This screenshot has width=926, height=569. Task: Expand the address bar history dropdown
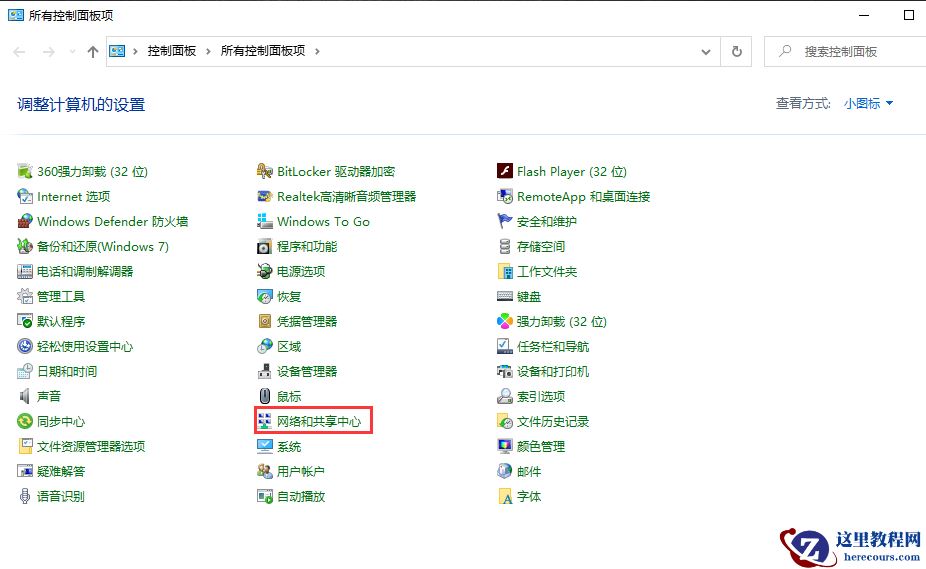click(706, 51)
